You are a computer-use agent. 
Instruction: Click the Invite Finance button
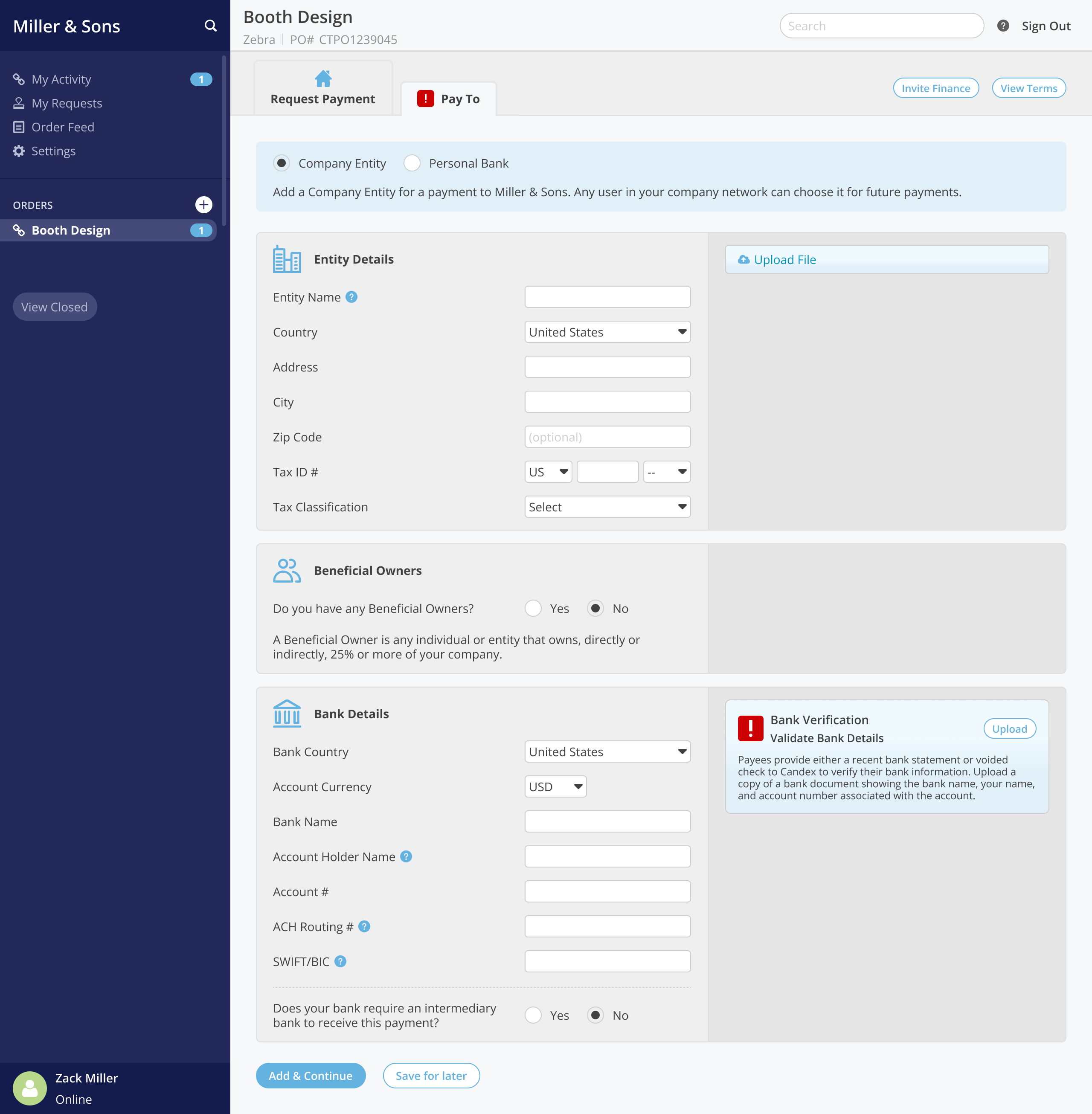coord(935,88)
